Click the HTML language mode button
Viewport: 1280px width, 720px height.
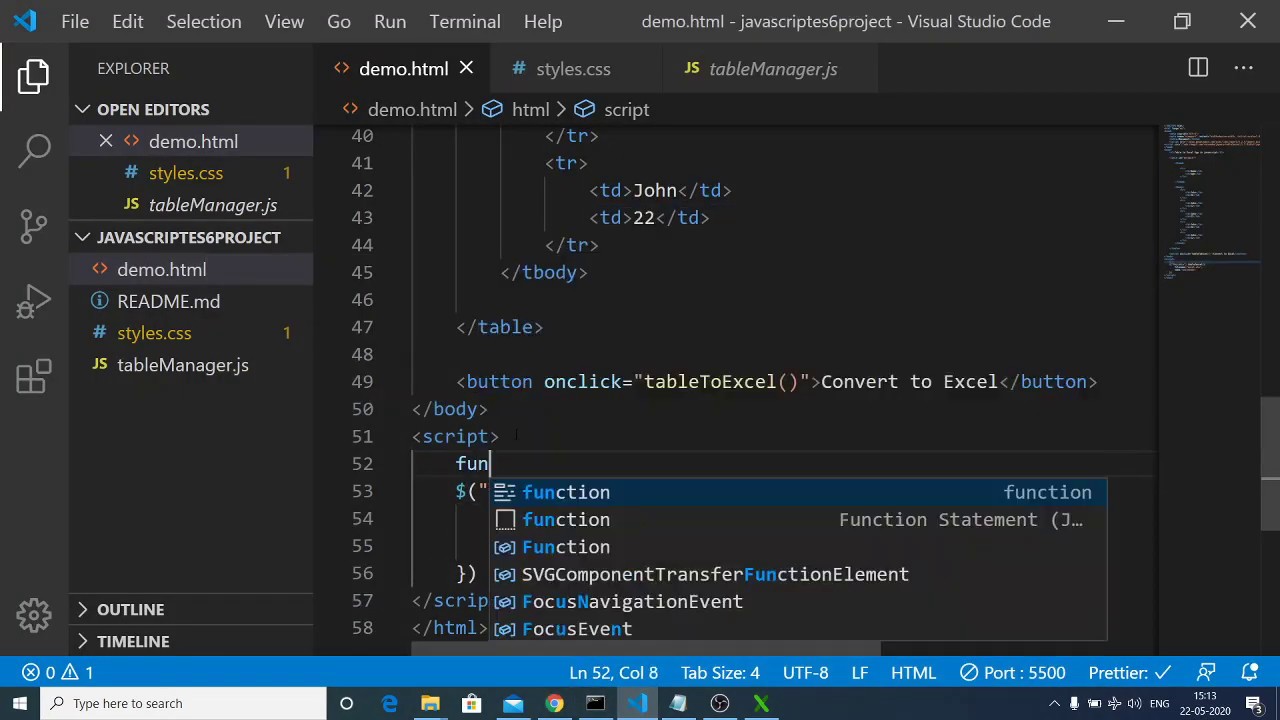coord(913,672)
